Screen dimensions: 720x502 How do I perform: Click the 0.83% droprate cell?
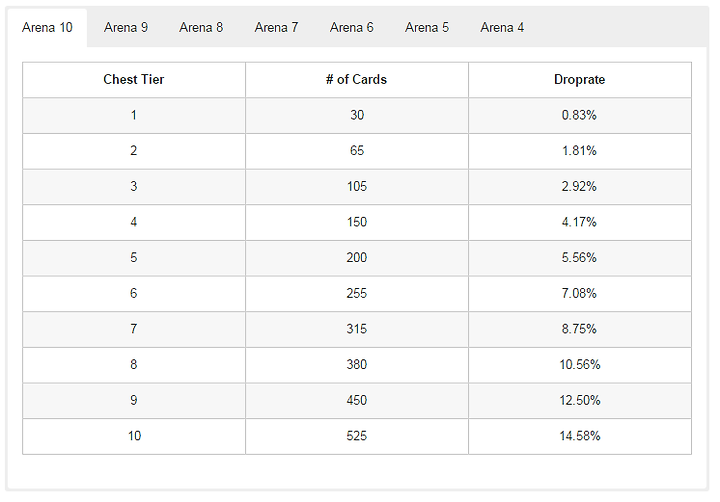(579, 115)
